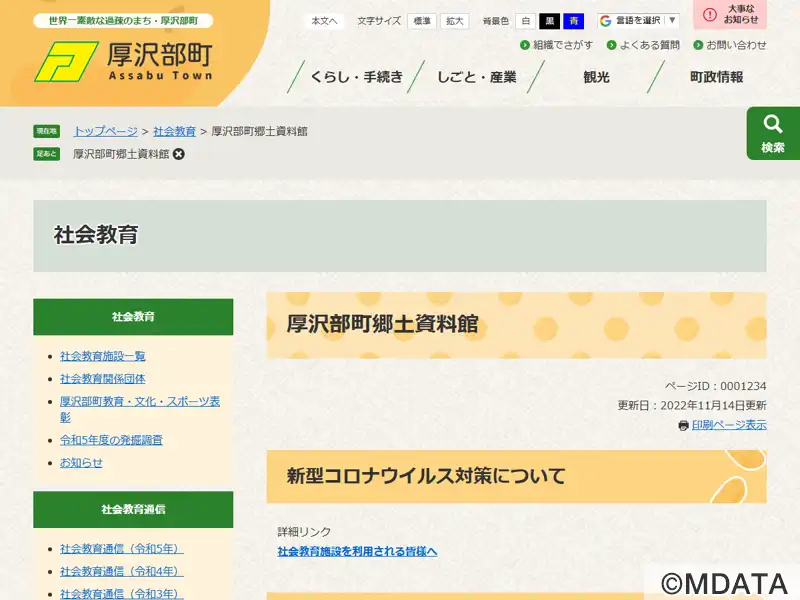Expand the 観光 navigation menu

point(596,77)
